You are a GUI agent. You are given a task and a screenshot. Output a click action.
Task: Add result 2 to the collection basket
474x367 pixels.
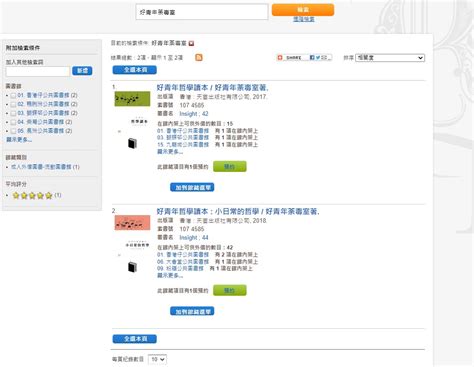192,311
